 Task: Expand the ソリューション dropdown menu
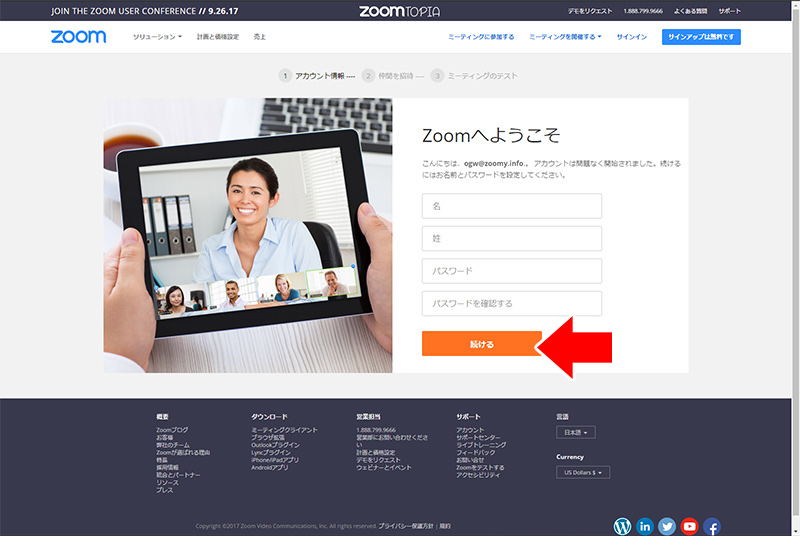[157, 37]
